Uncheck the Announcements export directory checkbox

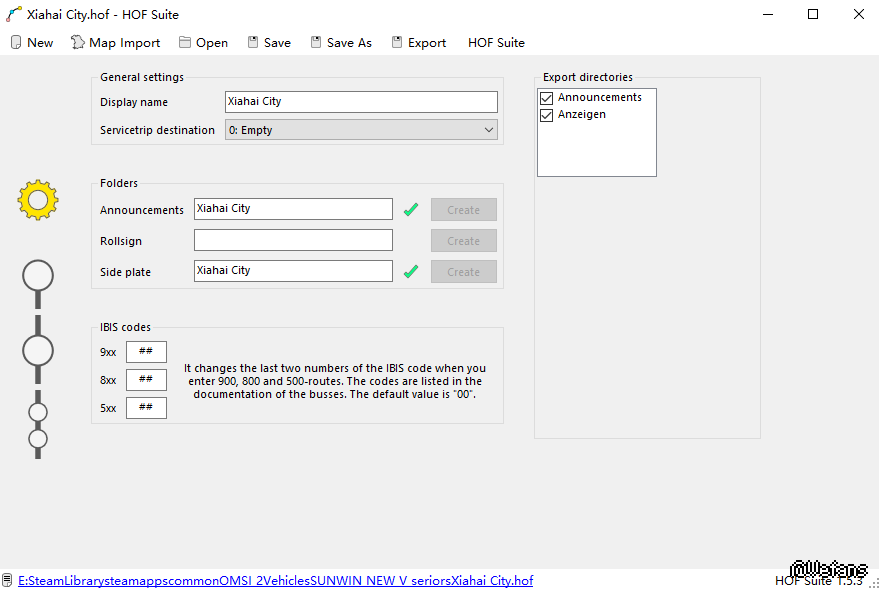coord(546,98)
